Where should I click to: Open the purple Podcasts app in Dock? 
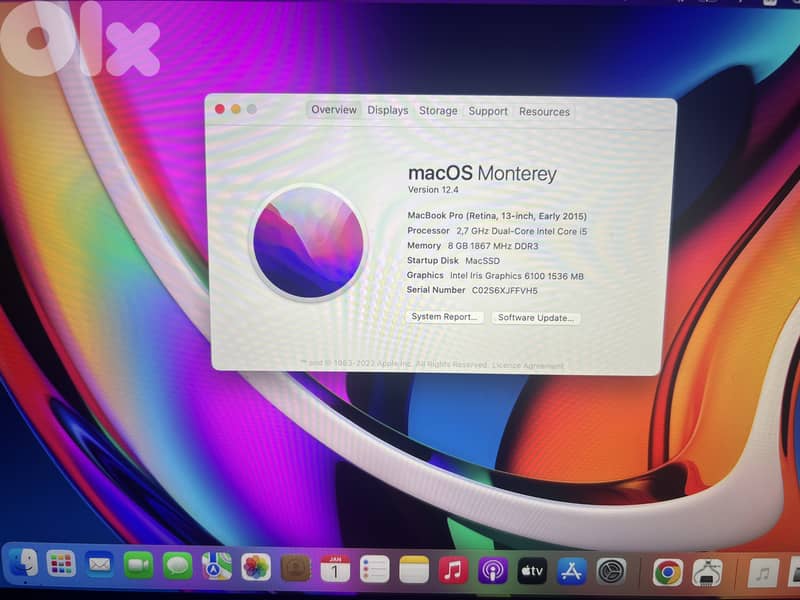point(492,570)
